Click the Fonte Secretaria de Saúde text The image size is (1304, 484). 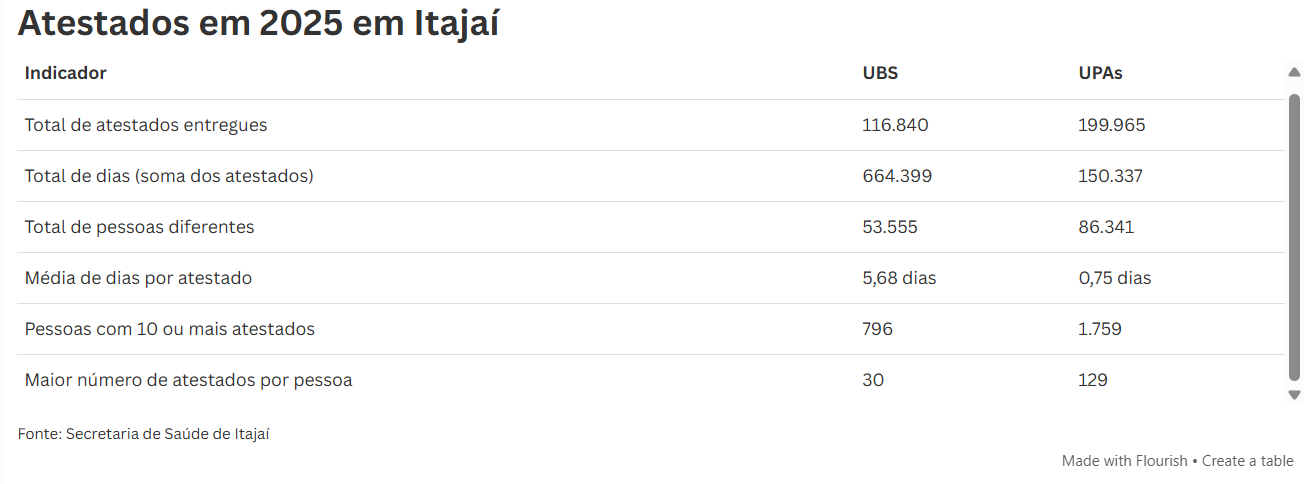(144, 434)
